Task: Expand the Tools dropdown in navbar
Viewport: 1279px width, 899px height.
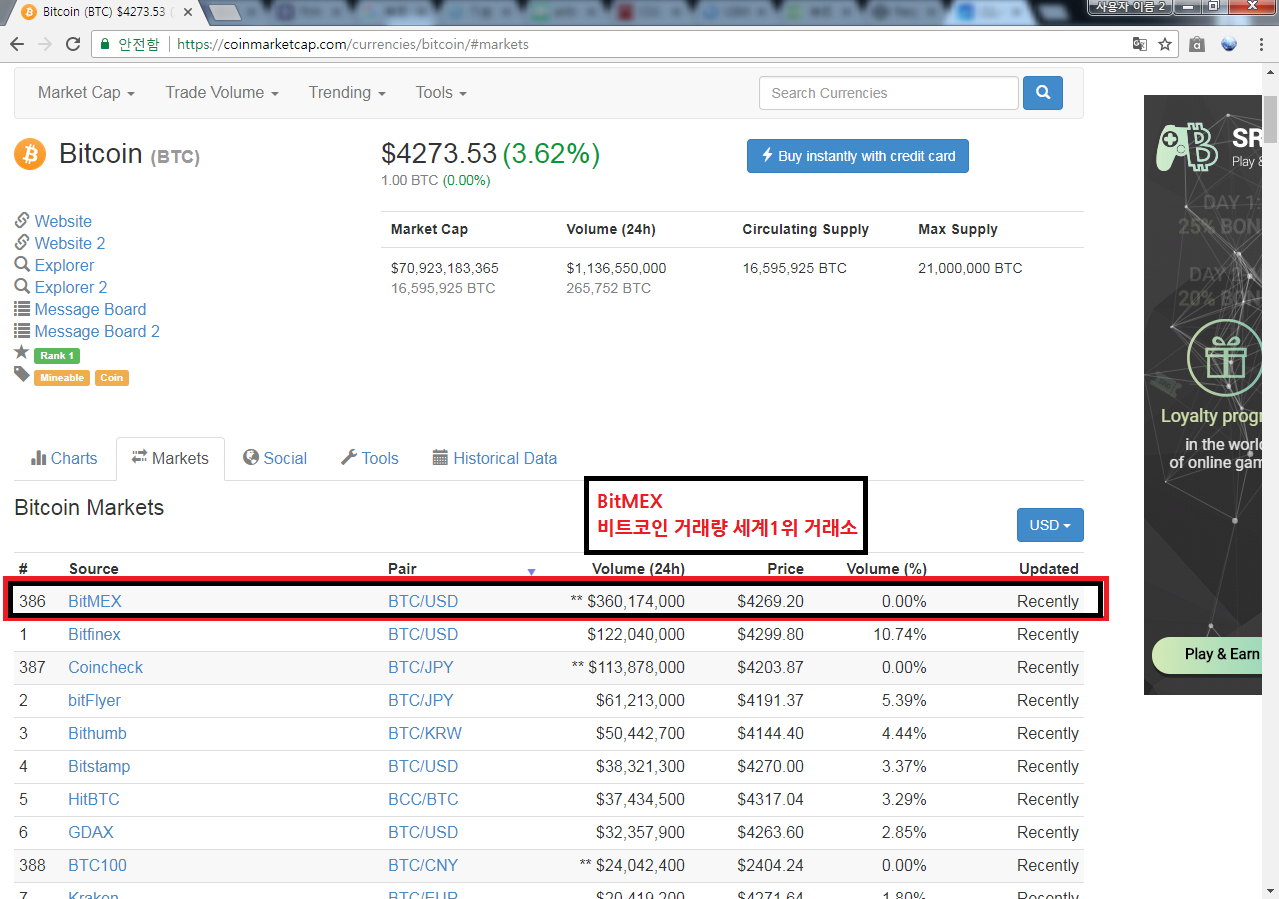Action: coord(441,92)
